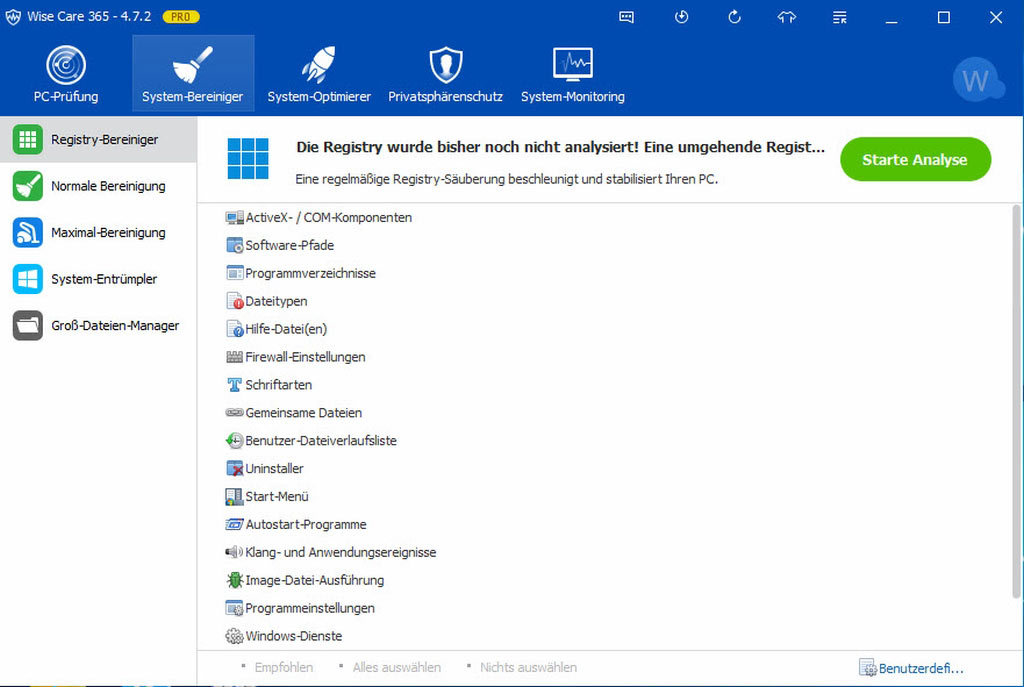
Task: Switch to System-Optimierer tab label
Action: click(x=319, y=97)
